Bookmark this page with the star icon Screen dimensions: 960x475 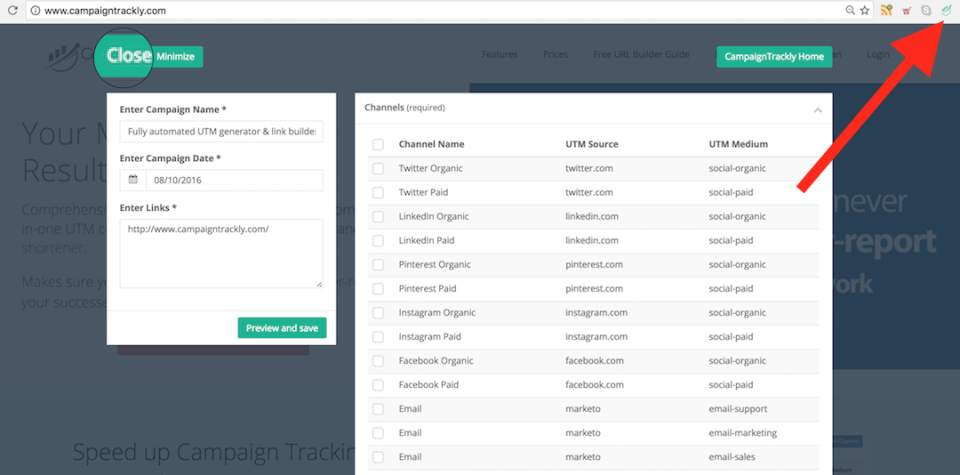864,10
